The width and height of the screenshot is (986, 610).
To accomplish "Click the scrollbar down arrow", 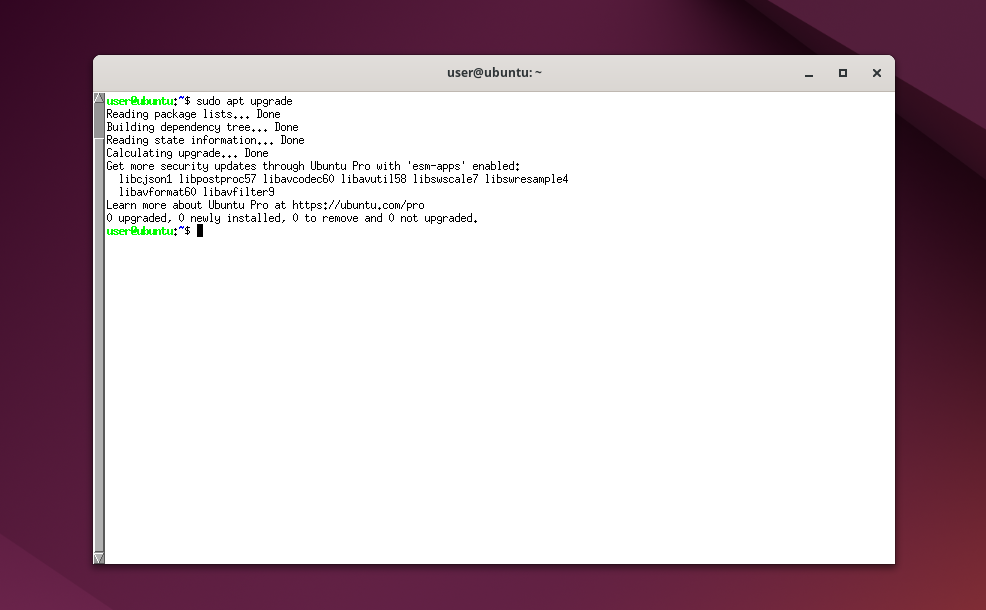I will pos(99,557).
